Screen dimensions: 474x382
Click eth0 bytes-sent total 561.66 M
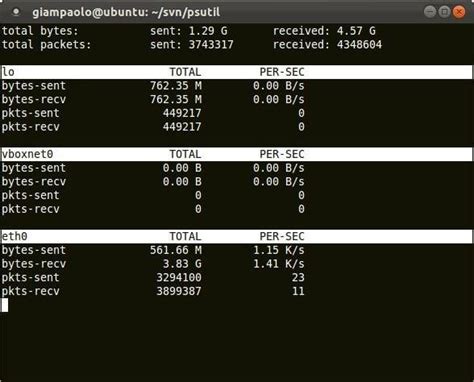click(x=176, y=250)
